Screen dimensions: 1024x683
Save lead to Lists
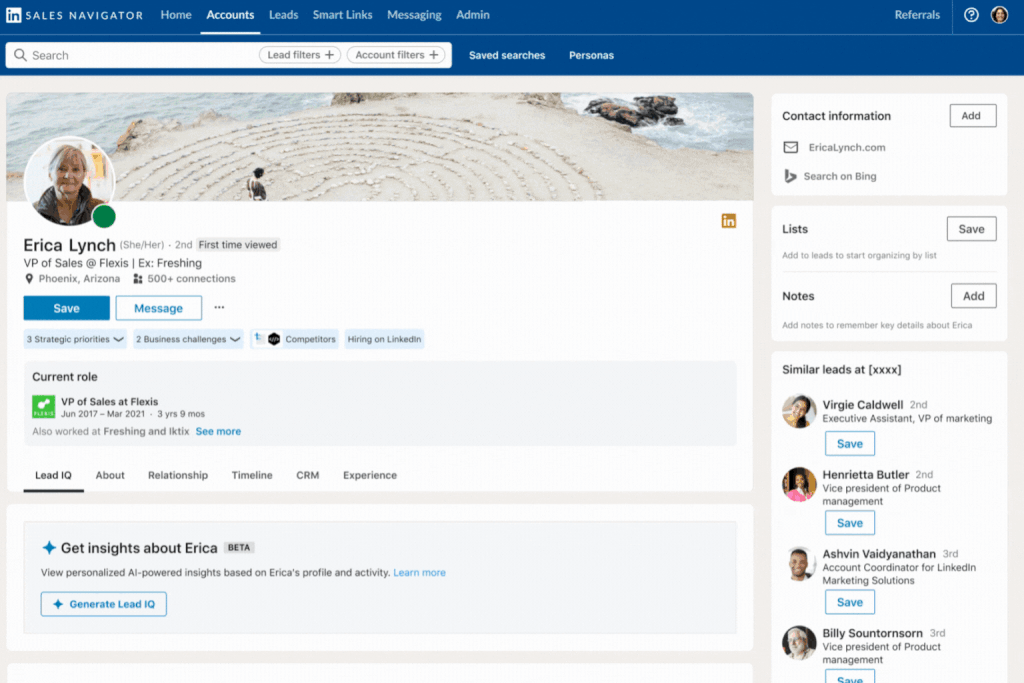pos(971,229)
